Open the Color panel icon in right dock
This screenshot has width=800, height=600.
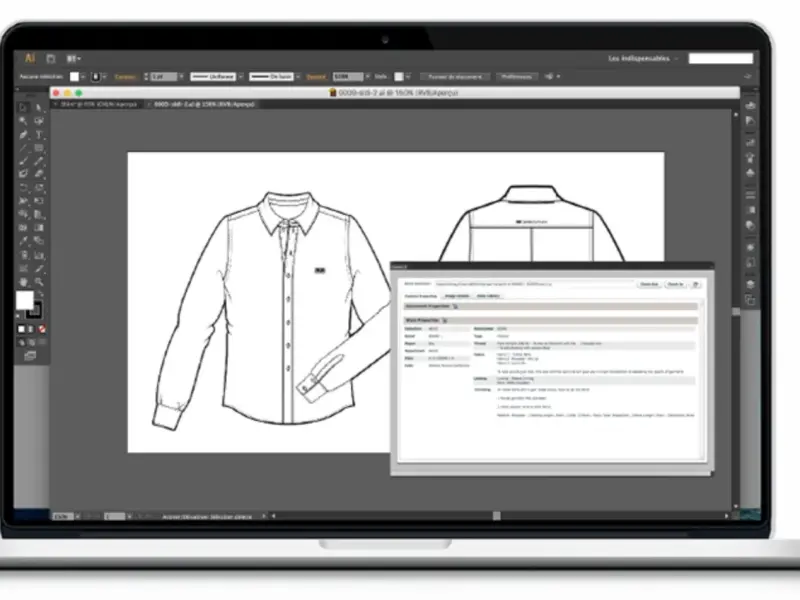[x=750, y=105]
